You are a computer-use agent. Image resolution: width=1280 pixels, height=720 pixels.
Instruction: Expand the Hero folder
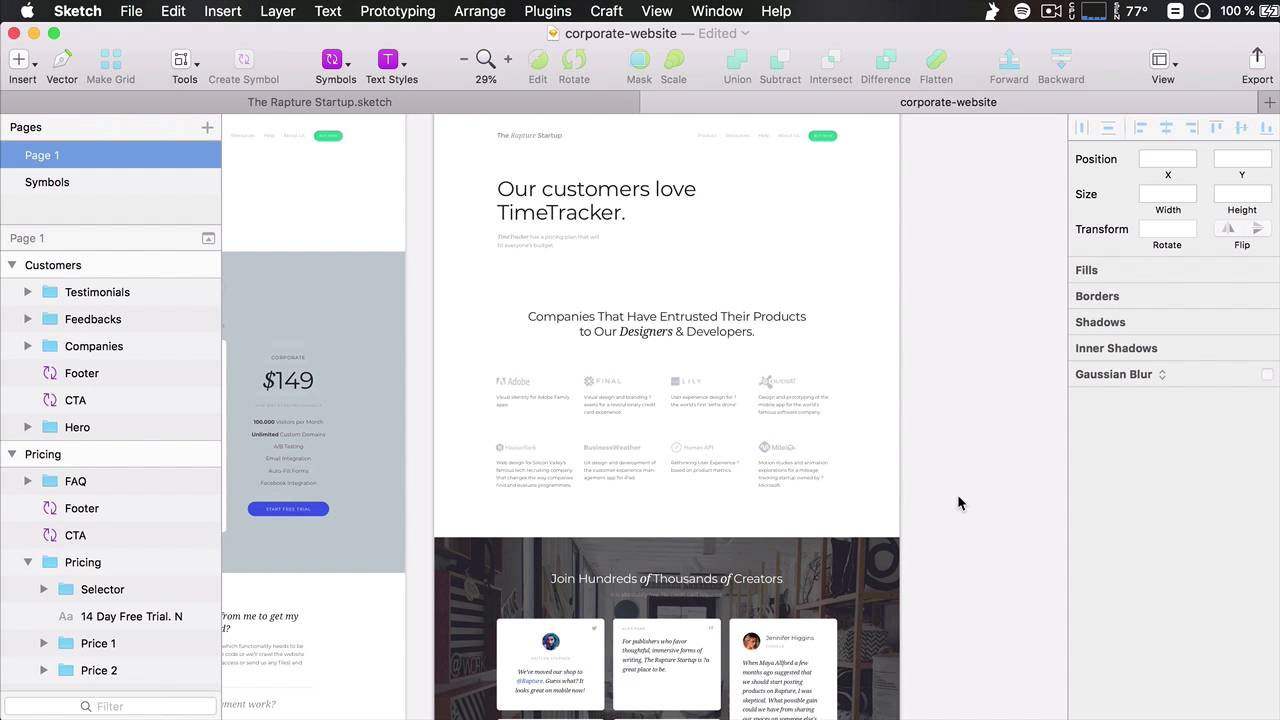28,427
